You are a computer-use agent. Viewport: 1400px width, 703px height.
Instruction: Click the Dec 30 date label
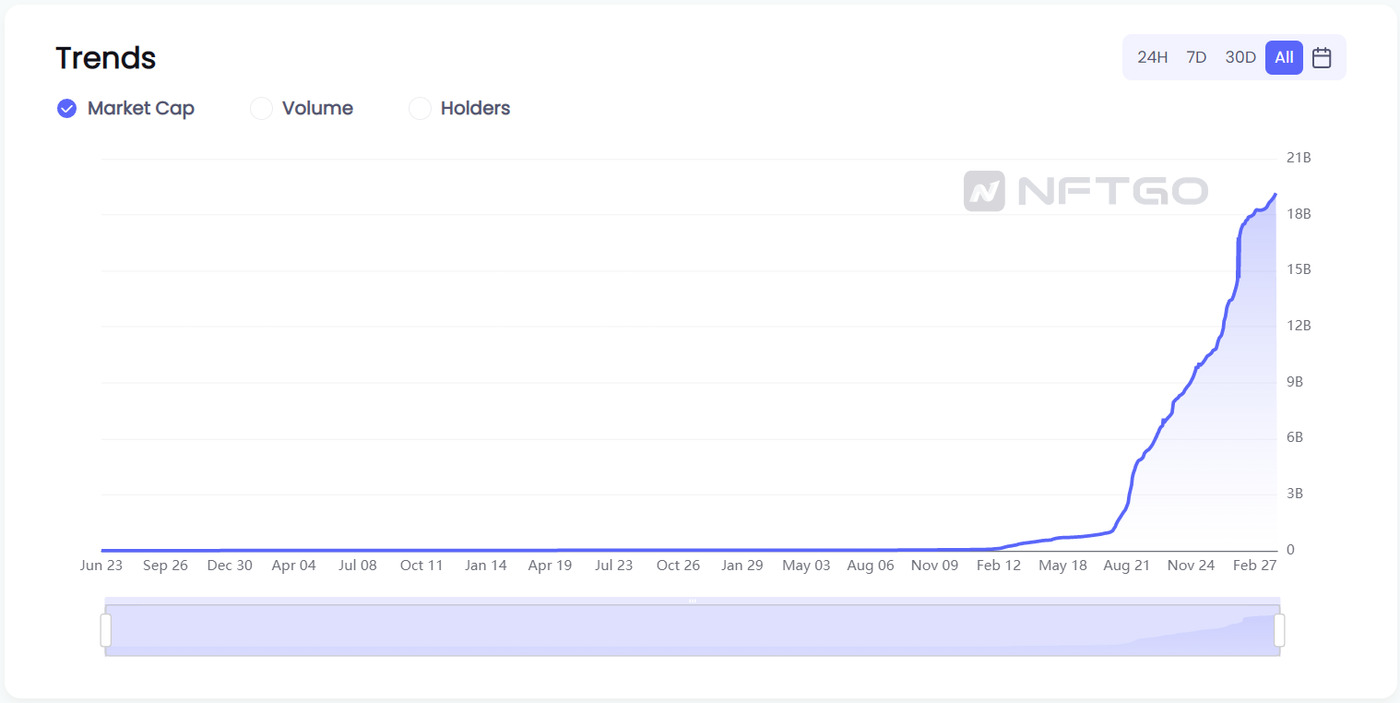pyautogui.click(x=229, y=565)
